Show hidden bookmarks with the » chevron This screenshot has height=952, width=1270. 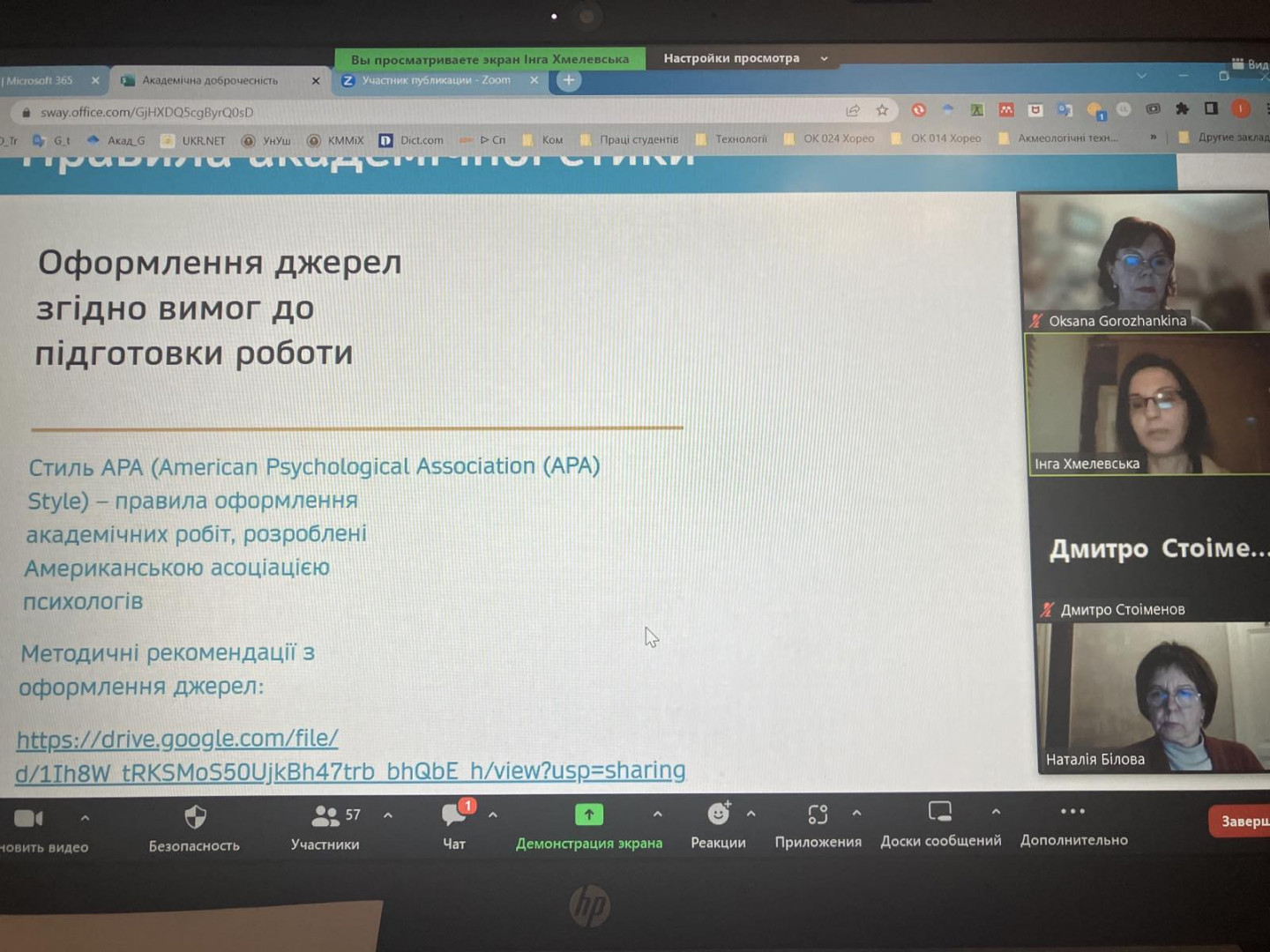click(x=1153, y=138)
